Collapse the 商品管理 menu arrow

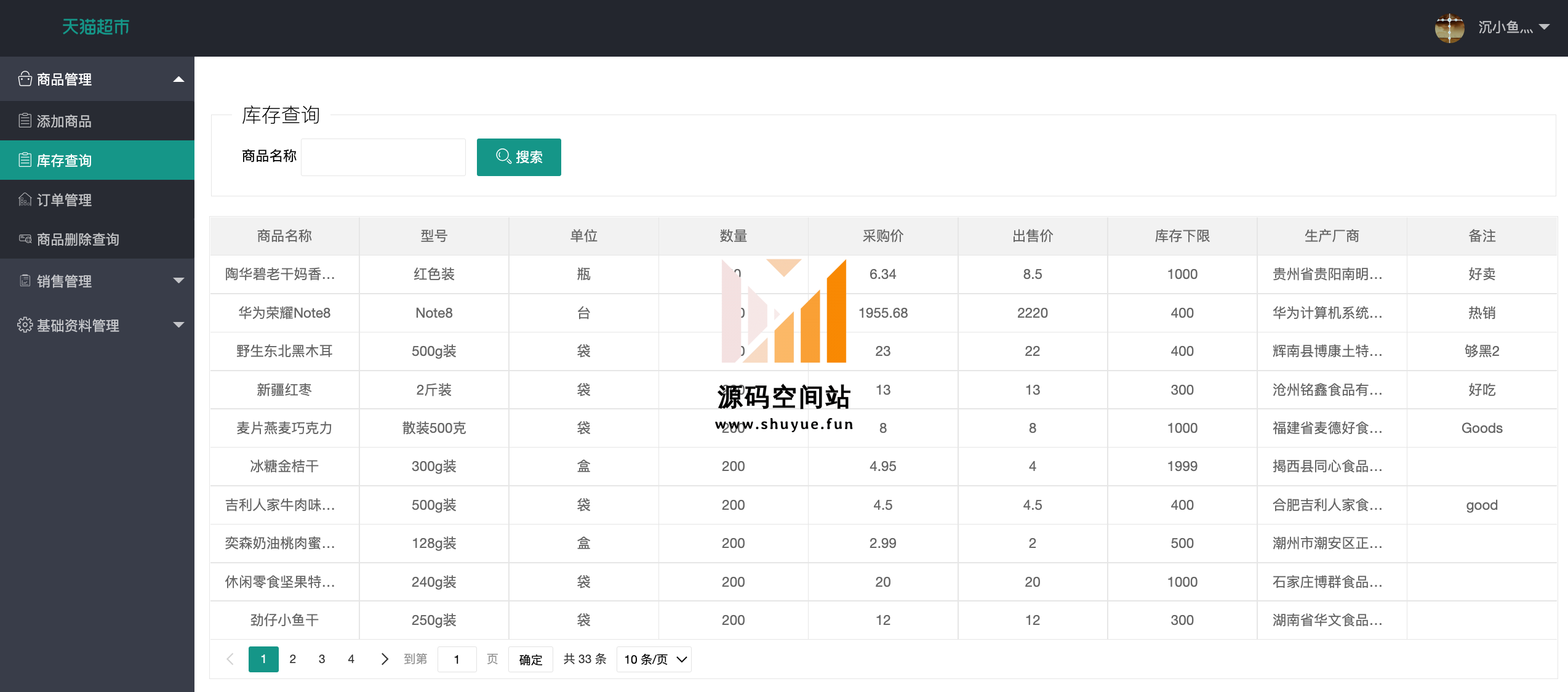pos(178,79)
